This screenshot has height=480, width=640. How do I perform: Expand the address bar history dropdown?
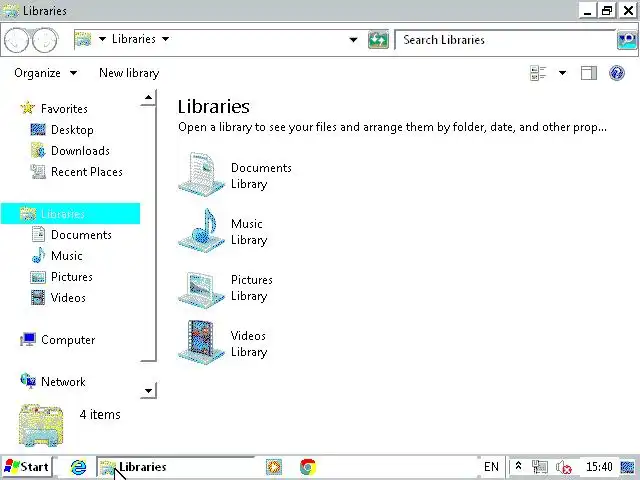click(x=353, y=40)
